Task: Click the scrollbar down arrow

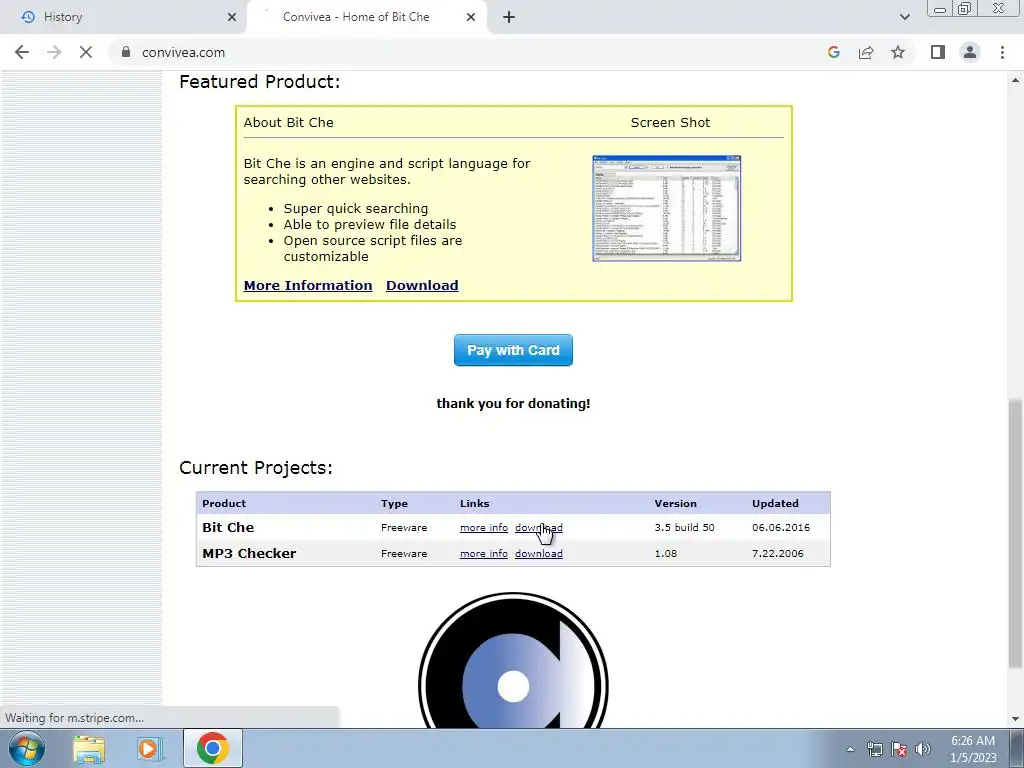Action: click(1015, 719)
